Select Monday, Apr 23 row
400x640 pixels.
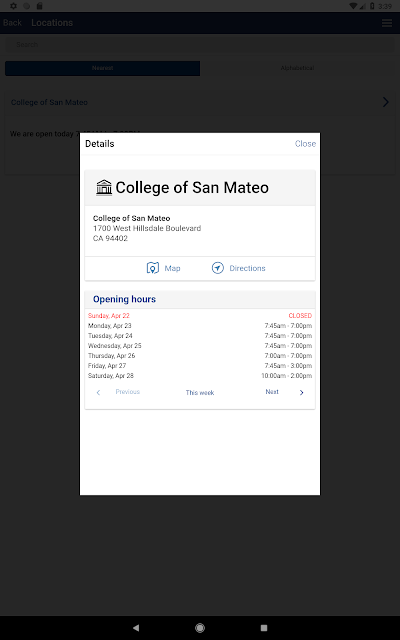coord(200,326)
